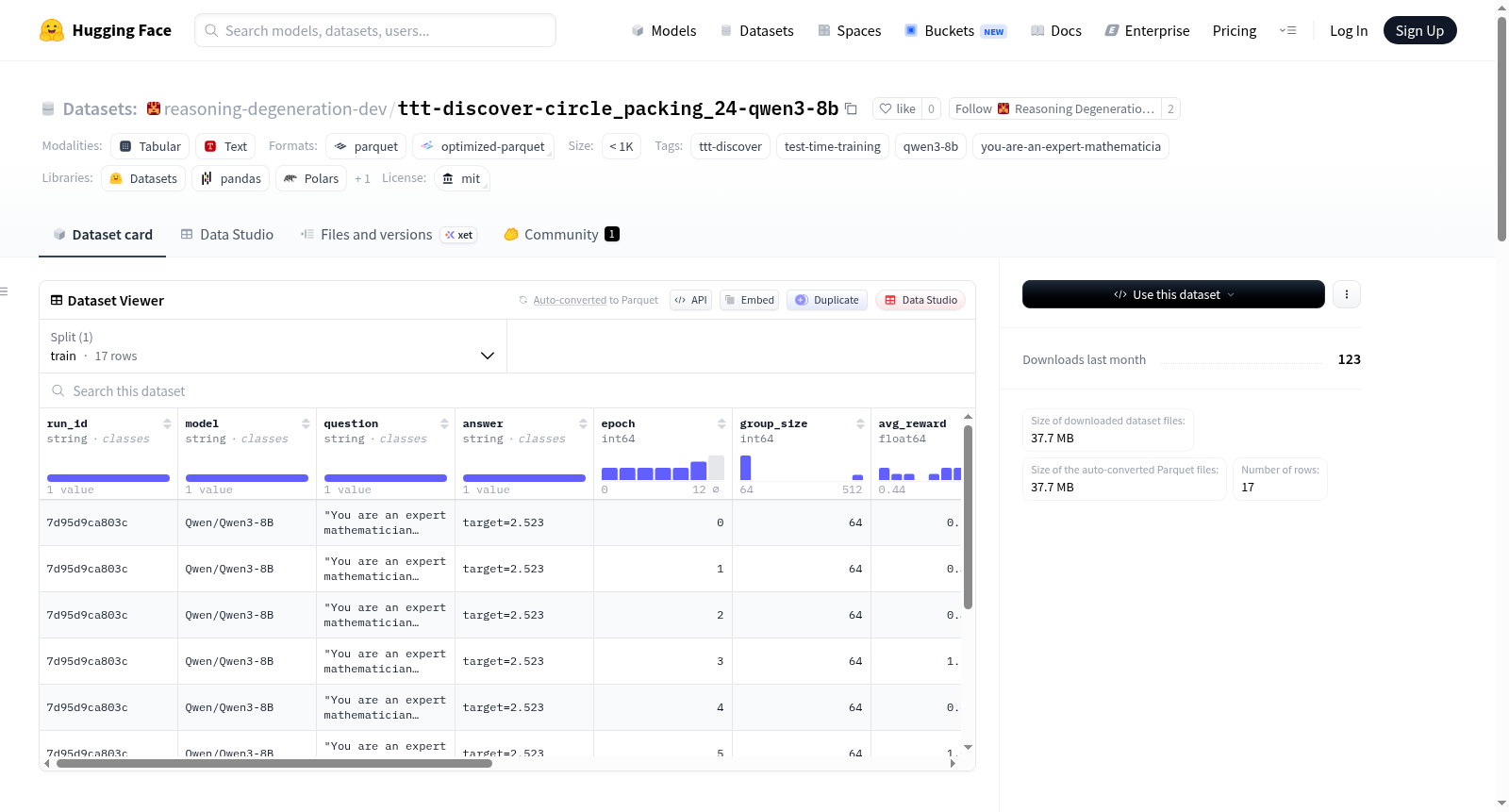This screenshot has height=812, width=1509.
Task: Click the Hugging Face logo
Action: pos(105,30)
